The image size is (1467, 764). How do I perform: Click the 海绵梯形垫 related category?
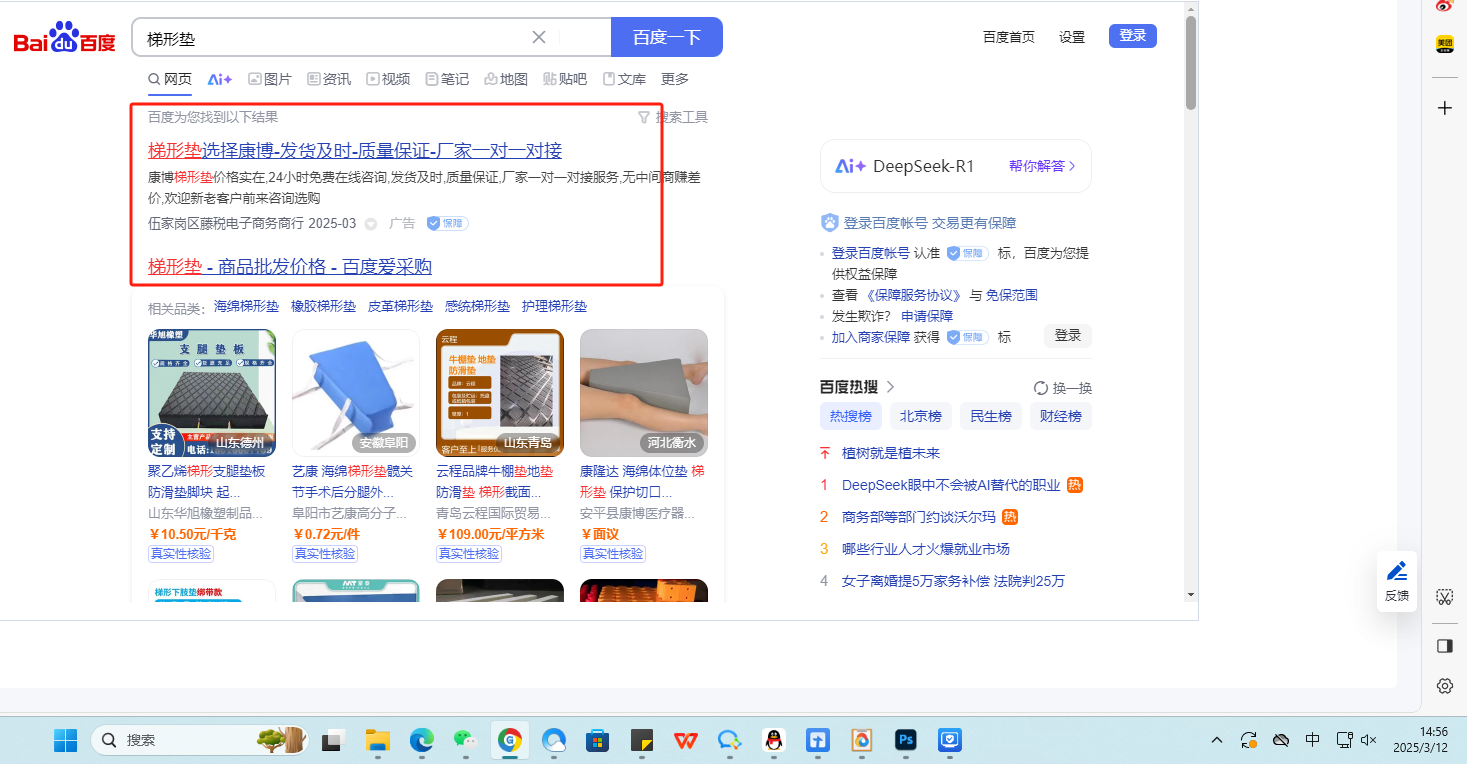(x=246, y=306)
